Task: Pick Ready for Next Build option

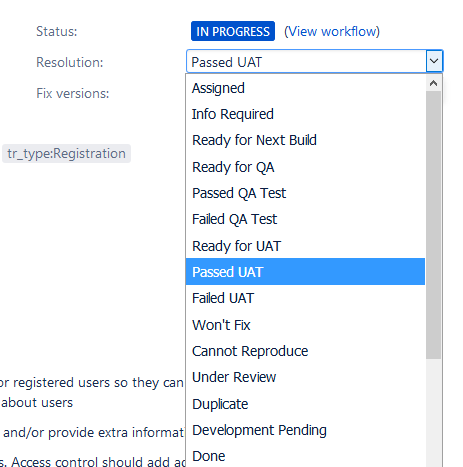Action: pos(305,140)
